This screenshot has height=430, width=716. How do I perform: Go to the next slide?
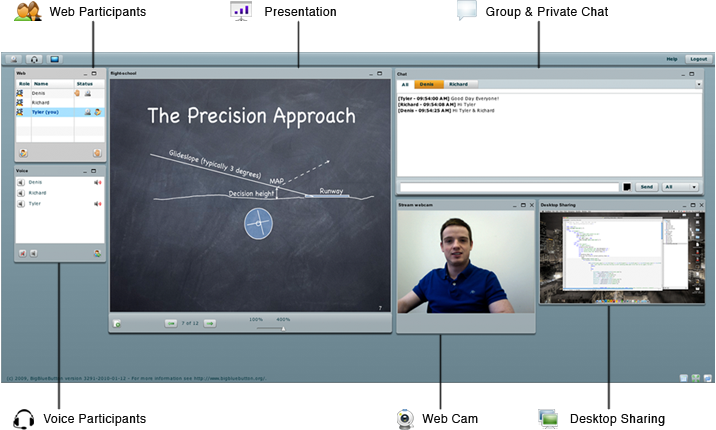click(210, 323)
